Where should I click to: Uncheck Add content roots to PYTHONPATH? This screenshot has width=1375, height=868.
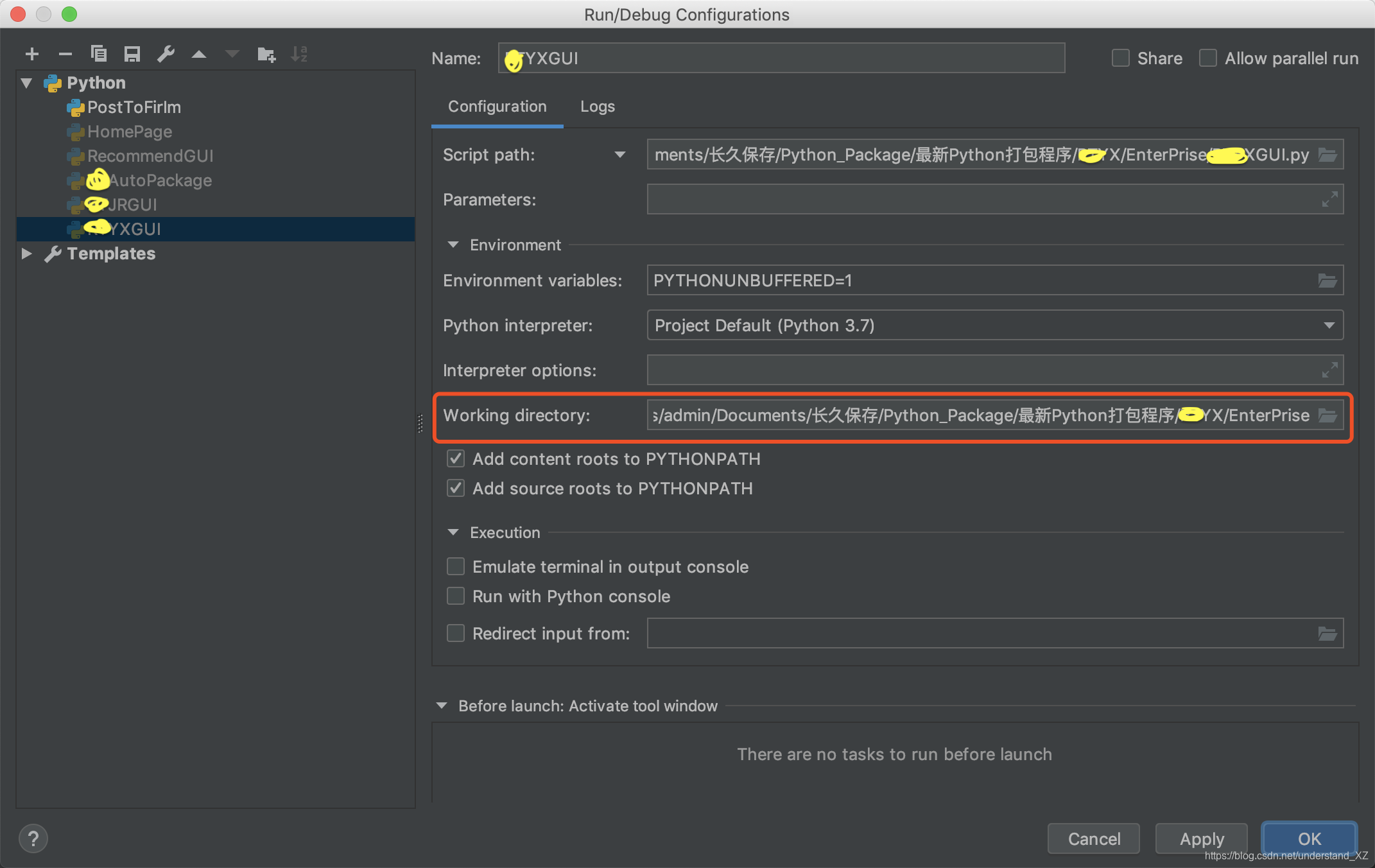tap(456, 458)
